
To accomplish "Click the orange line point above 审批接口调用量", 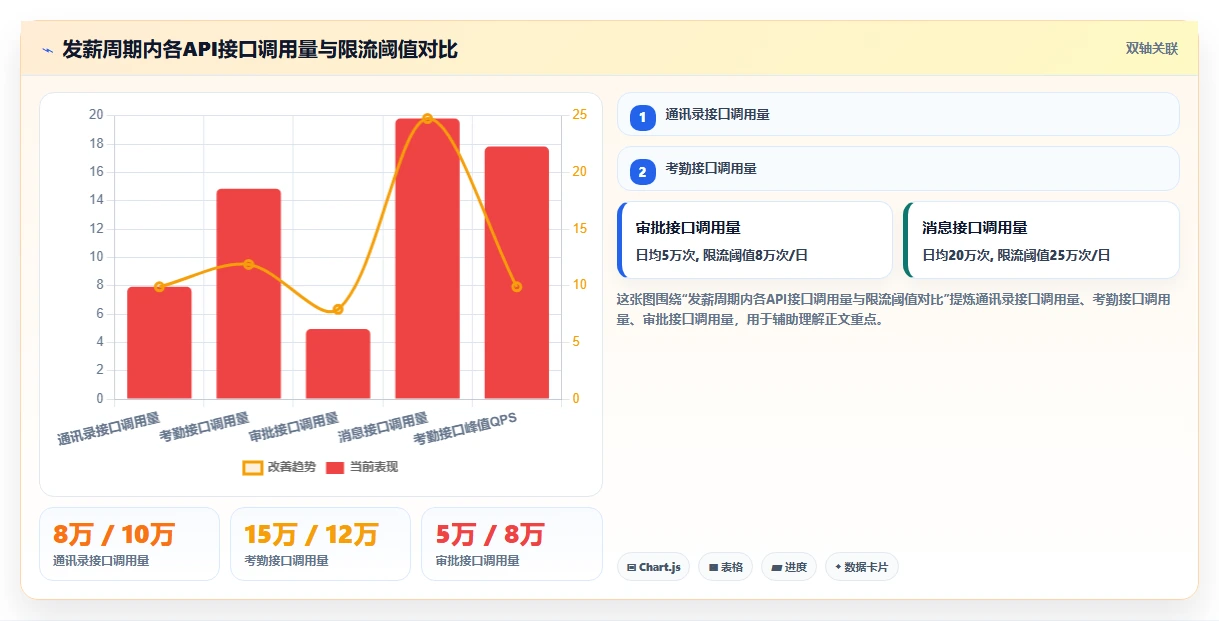I will [338, 309].
